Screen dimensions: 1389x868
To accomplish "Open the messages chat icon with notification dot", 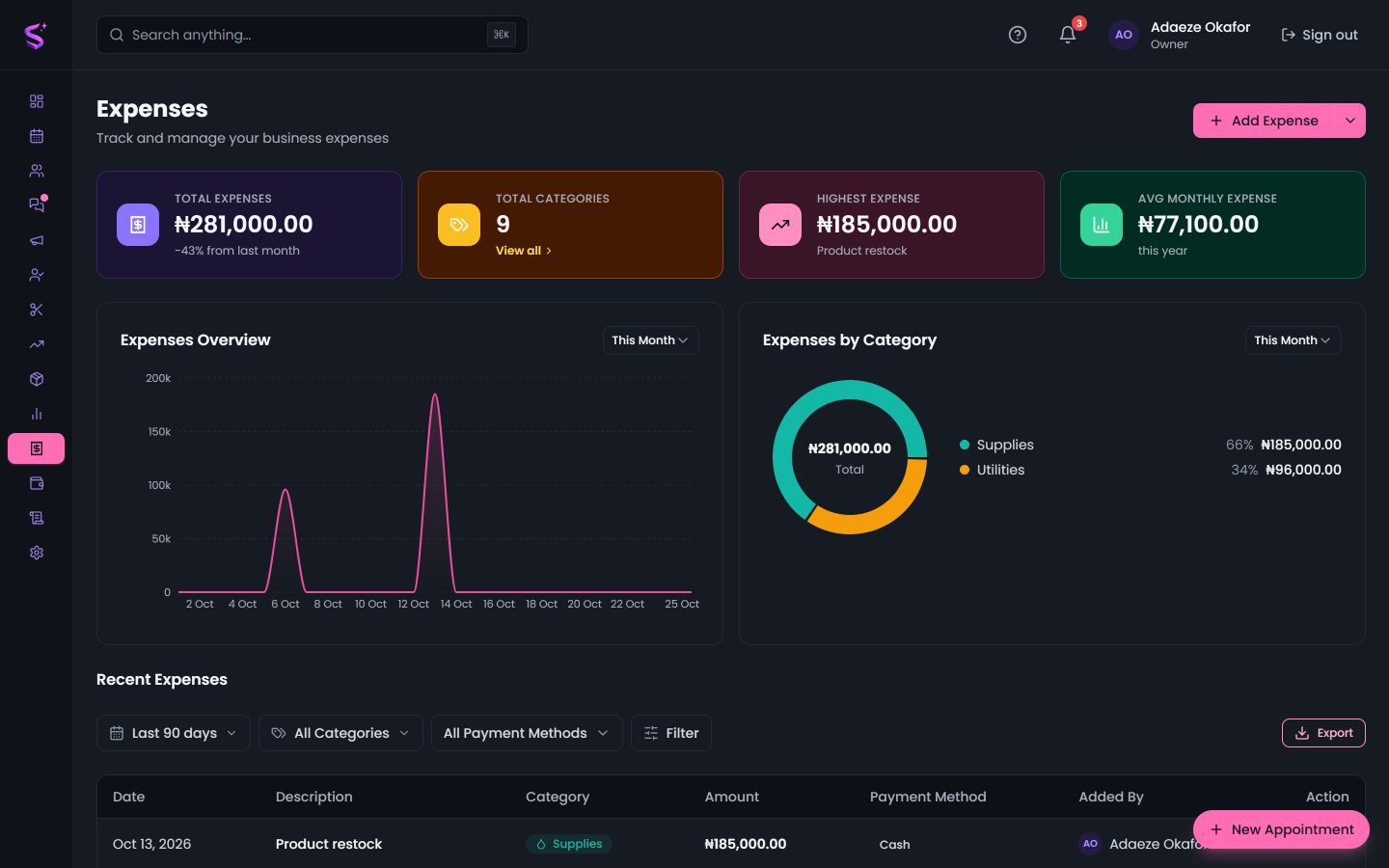I will [x=37, y=205].
